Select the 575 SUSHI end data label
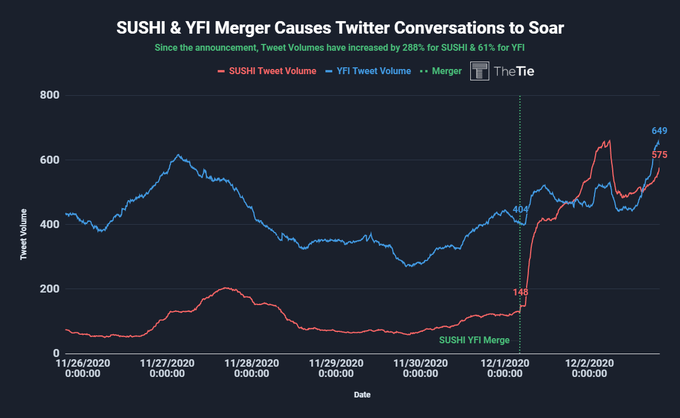Screen dimensions: 680x418 [x=659, y=155]
